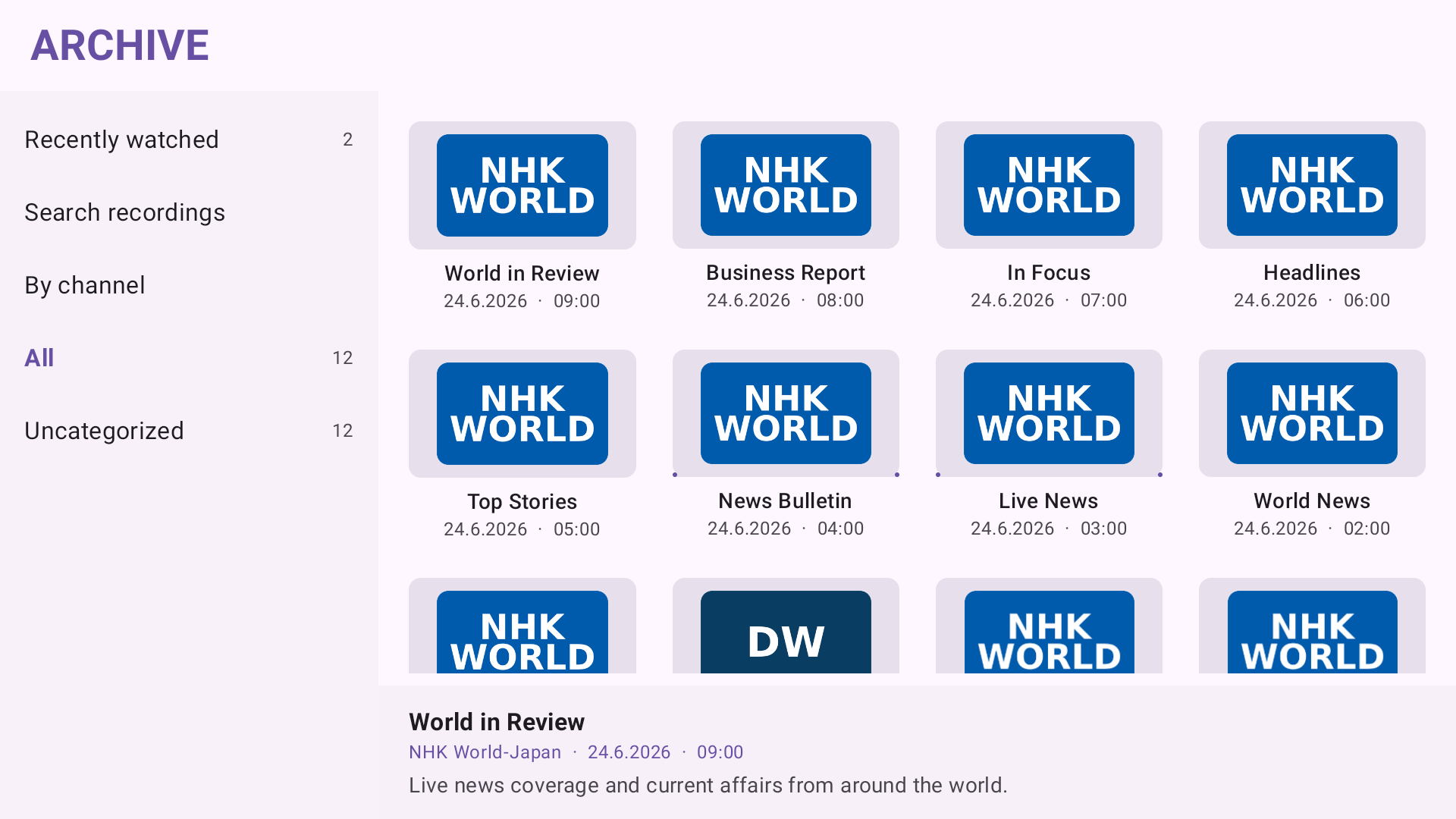Screen dimensions: 1456x819
Task: Click the 06:00 air time of Headlines
Action: [1367, 300]
